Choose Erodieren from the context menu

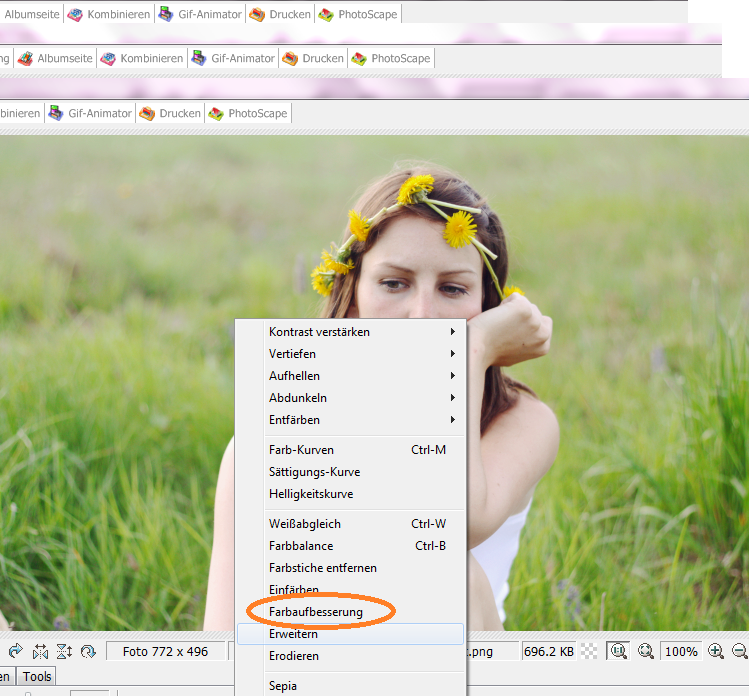350,656
